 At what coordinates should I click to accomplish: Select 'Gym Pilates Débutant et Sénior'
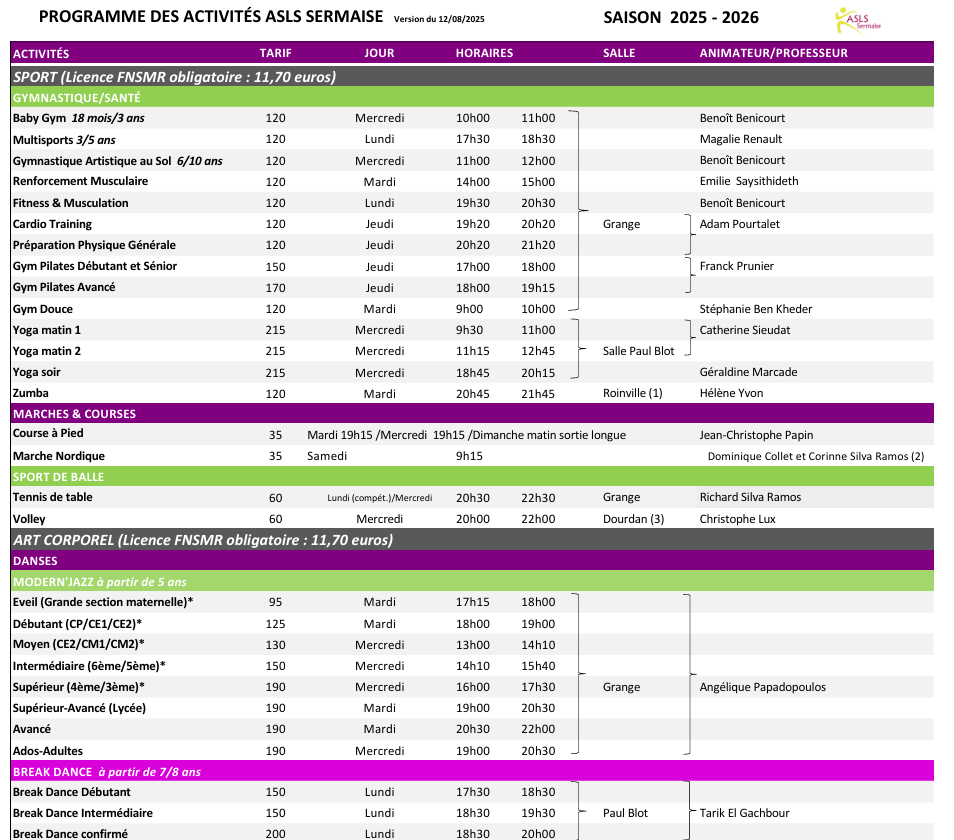coord(95,266)
